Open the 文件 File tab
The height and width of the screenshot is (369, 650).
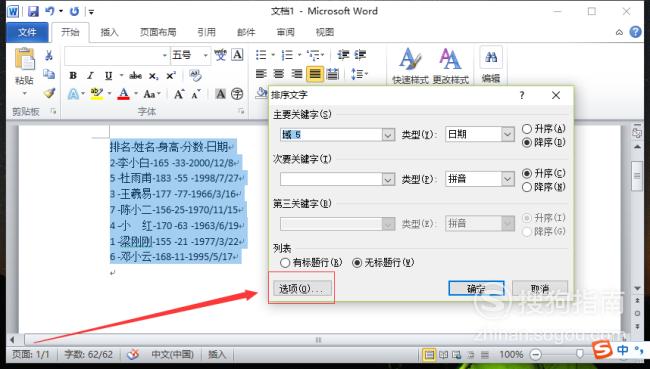click(x=27, y=32)
